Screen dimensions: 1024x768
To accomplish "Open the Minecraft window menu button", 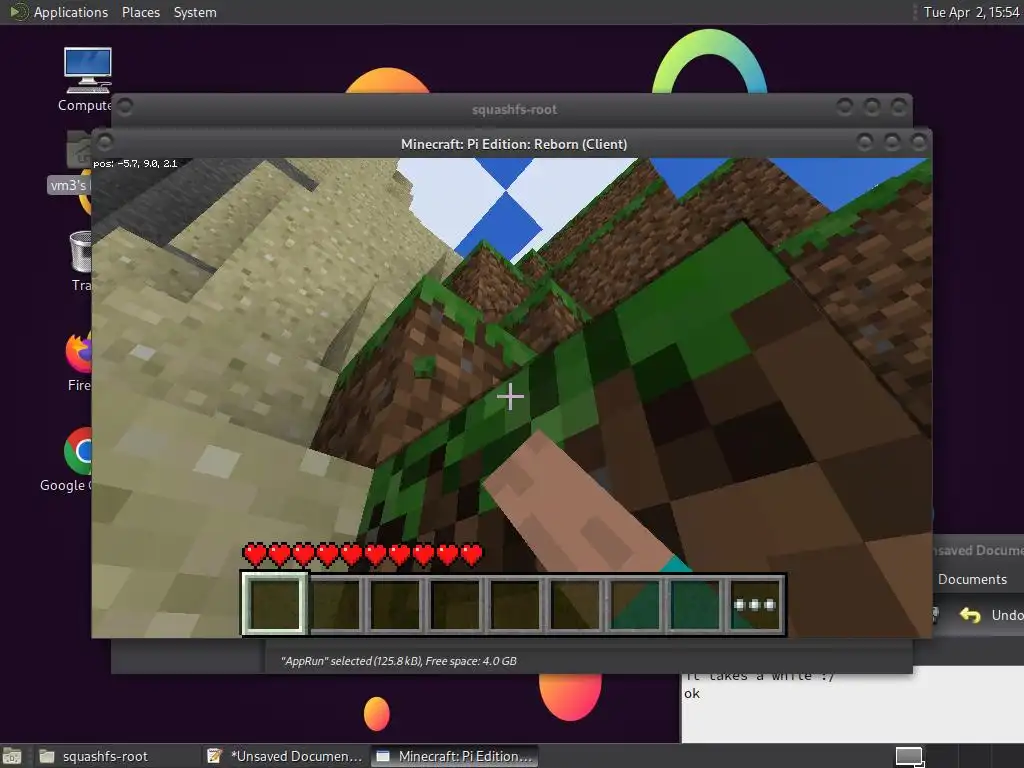I will (x=105, y=142).
